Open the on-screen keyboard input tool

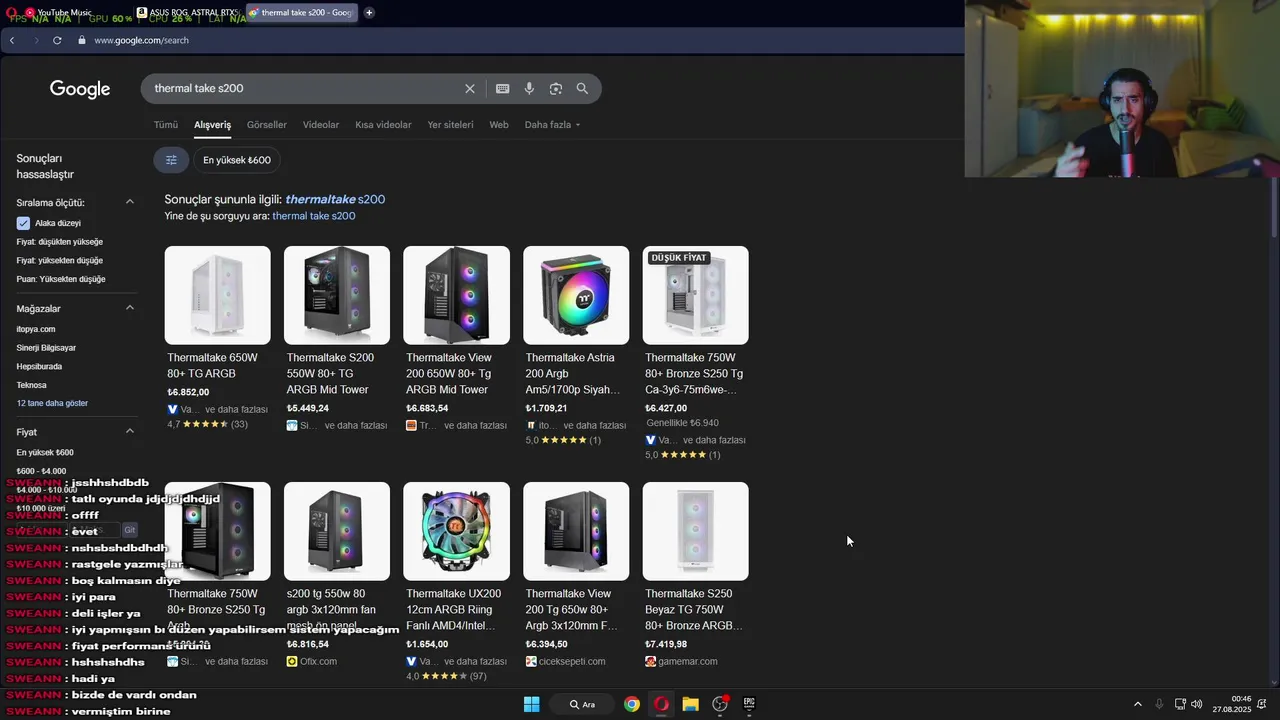click(502, 89)
